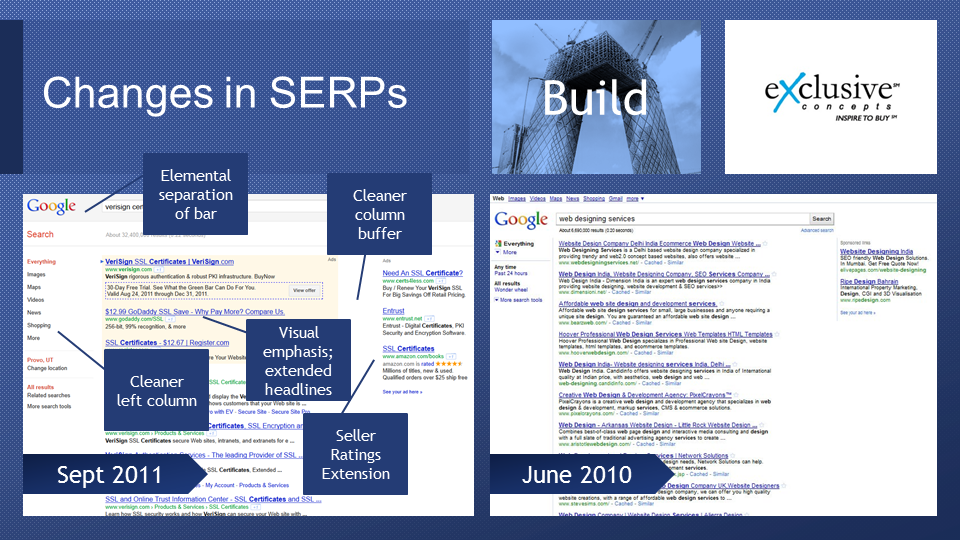Click See your ad here in the 2010 SERP
Image resolution: width=960 pixels, height=540 pixels.
857,313
